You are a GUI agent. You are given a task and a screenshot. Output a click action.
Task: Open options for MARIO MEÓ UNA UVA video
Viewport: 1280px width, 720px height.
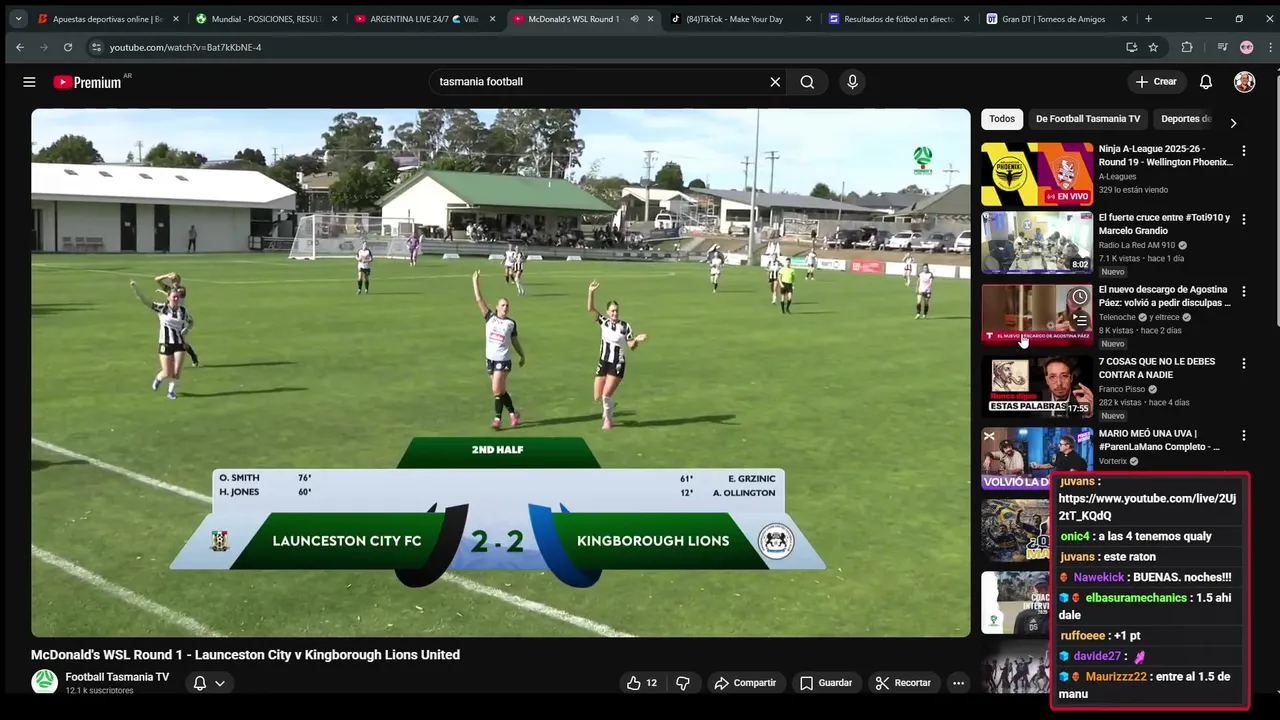pos(1244,436)
